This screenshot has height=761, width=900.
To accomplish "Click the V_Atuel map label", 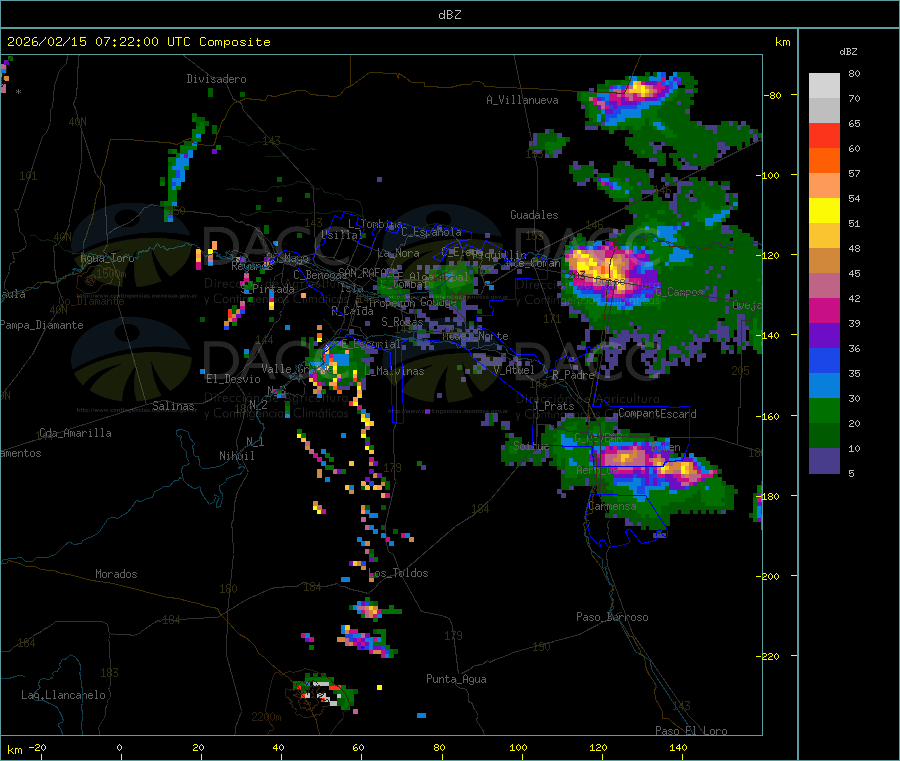I will click(x=514, y=370).
